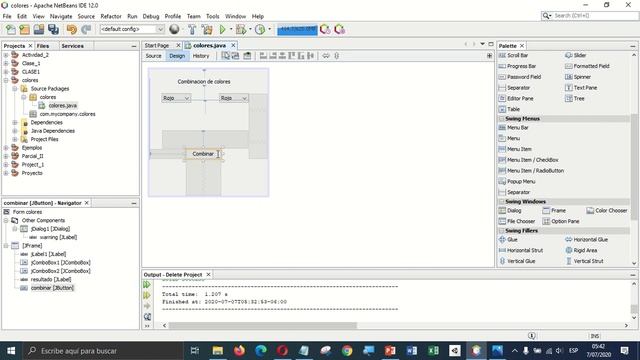Click the change horizontal resizability icon
Viewport: 640px width, 360px height.
(x=326, y=56)
